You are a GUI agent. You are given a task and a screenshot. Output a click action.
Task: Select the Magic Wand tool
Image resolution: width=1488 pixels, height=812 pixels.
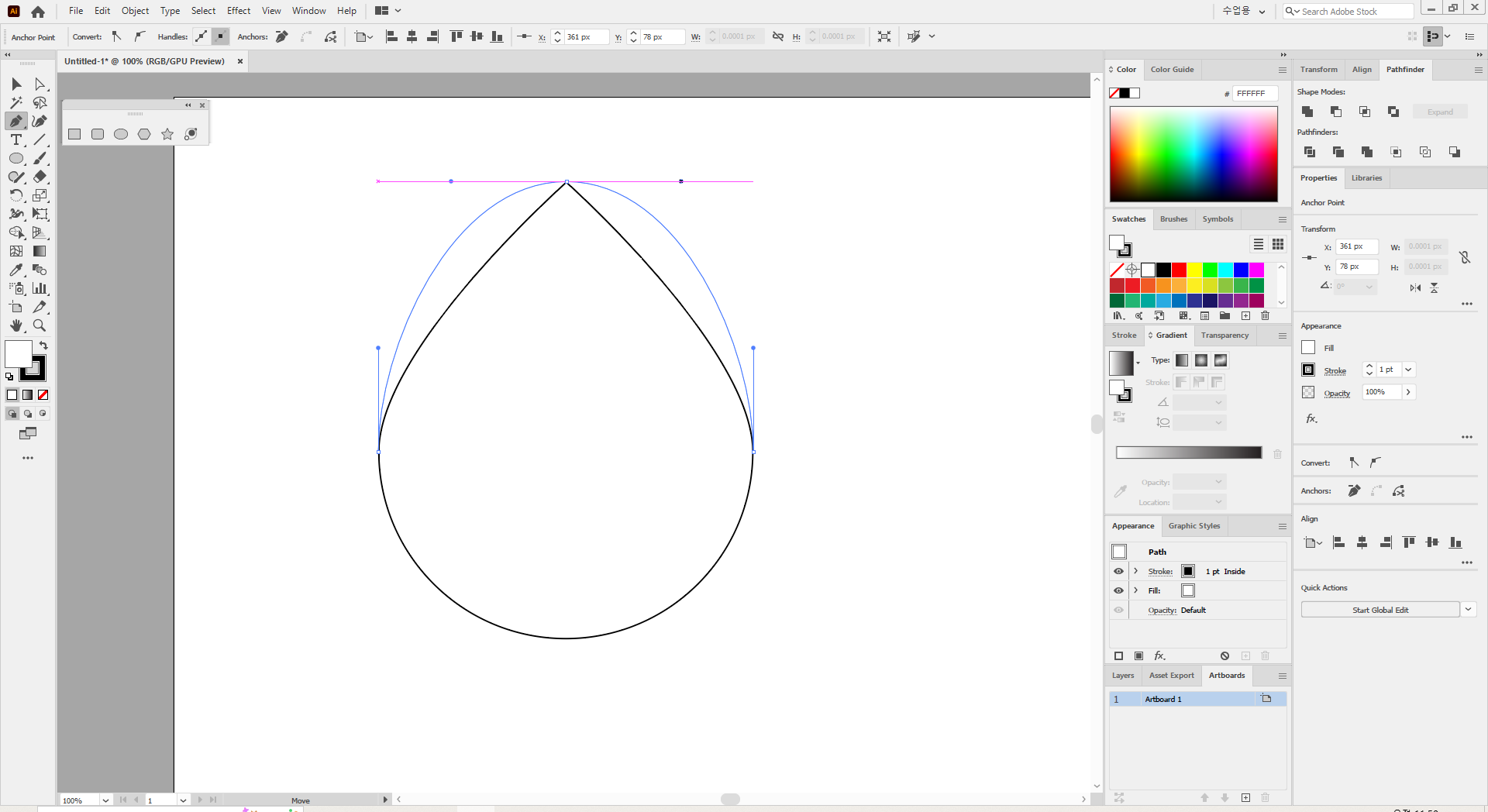(x=16, y=102)
